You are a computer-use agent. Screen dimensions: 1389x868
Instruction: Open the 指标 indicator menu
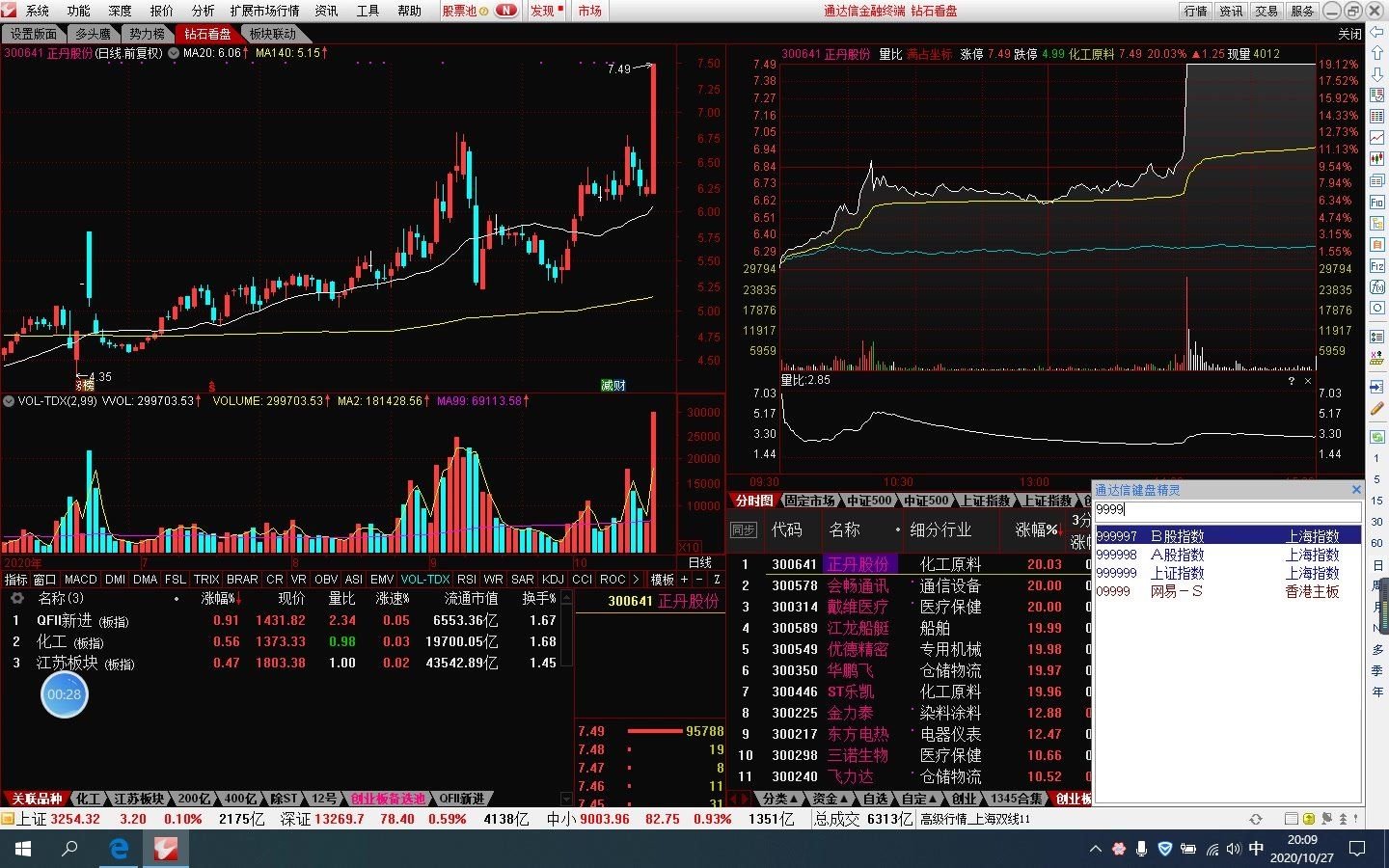(15, 580)
